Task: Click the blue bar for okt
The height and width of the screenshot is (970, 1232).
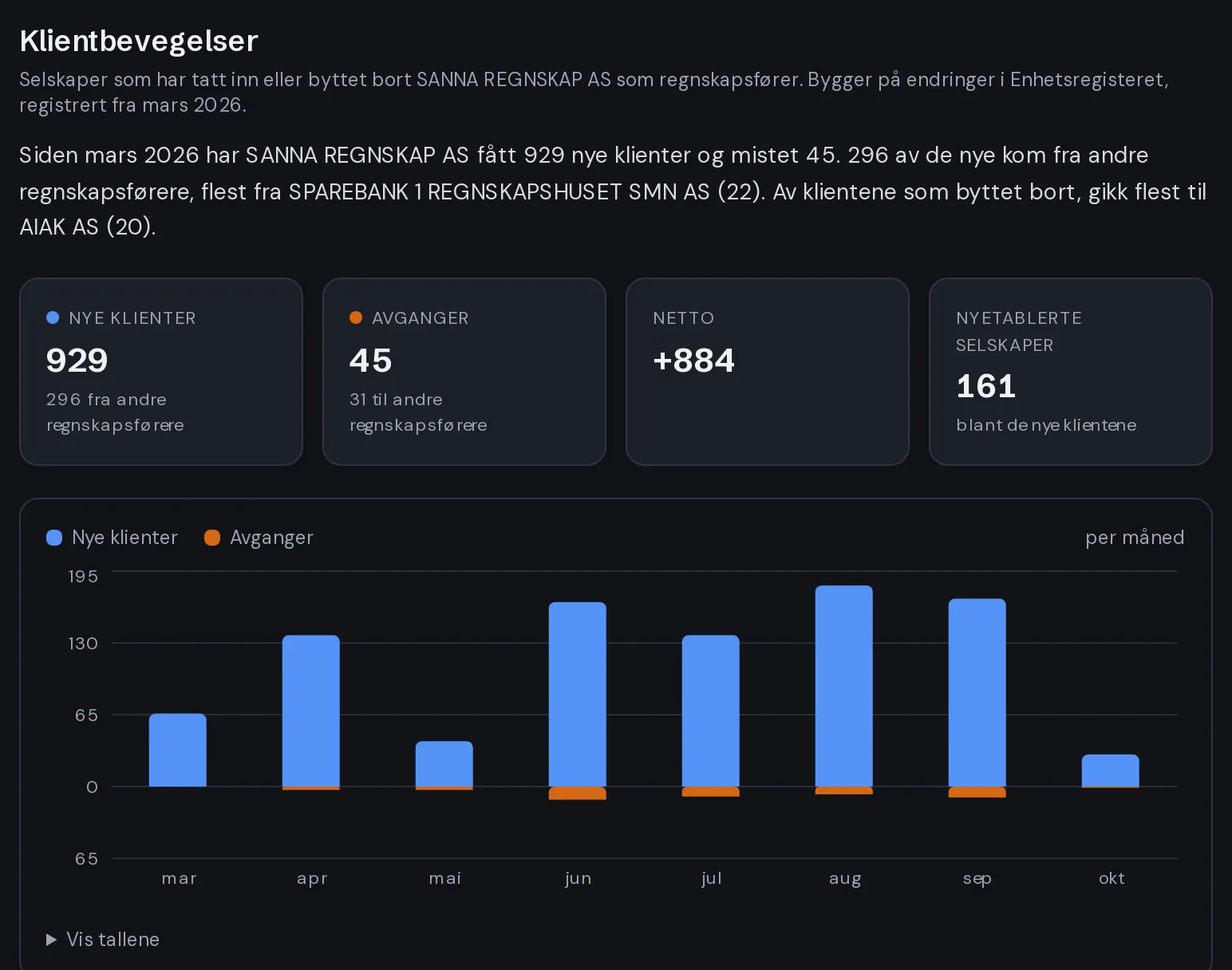Action: (1111, 771)
